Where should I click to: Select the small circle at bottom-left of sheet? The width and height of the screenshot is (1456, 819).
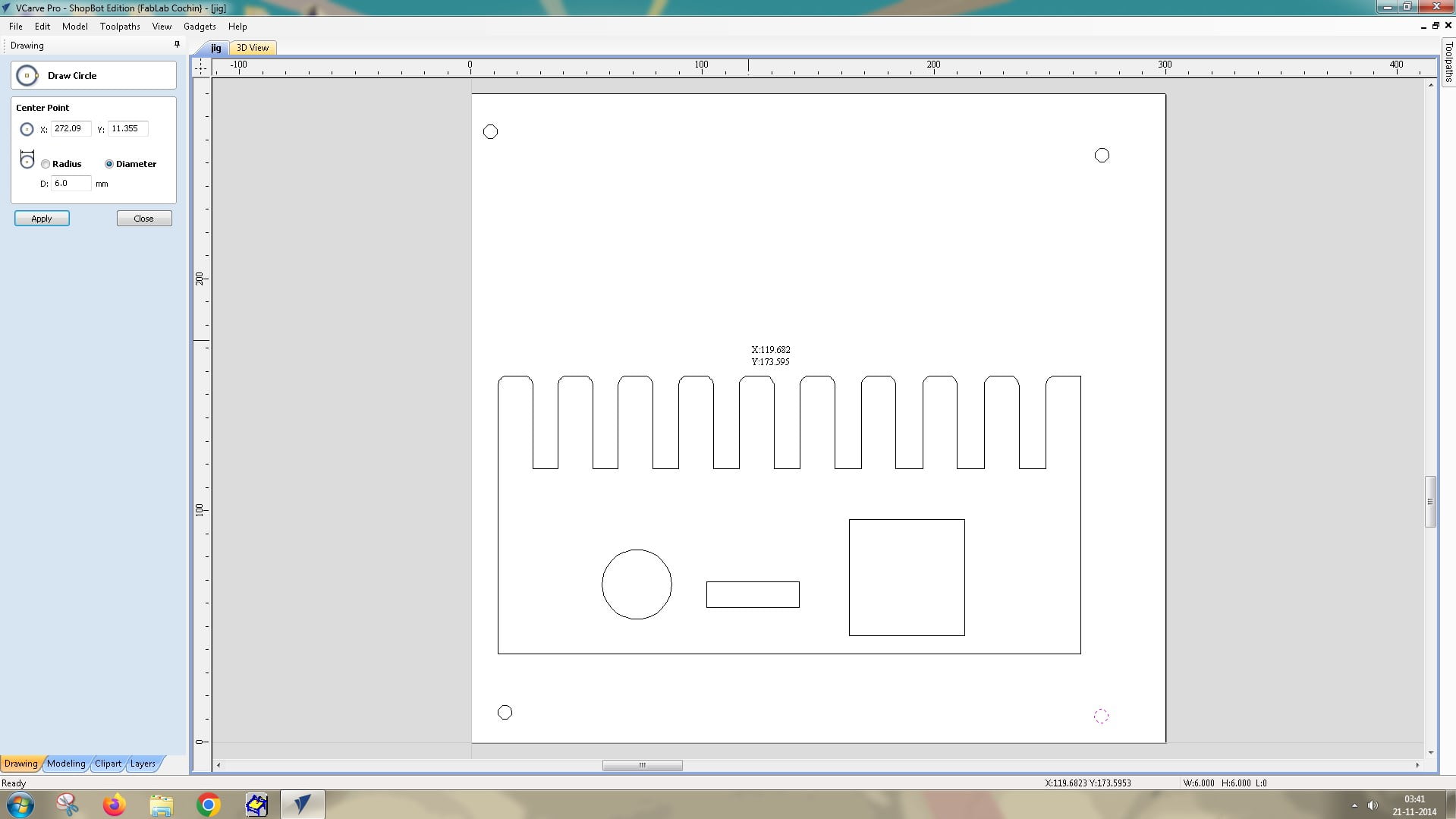[x=505, y=713]
